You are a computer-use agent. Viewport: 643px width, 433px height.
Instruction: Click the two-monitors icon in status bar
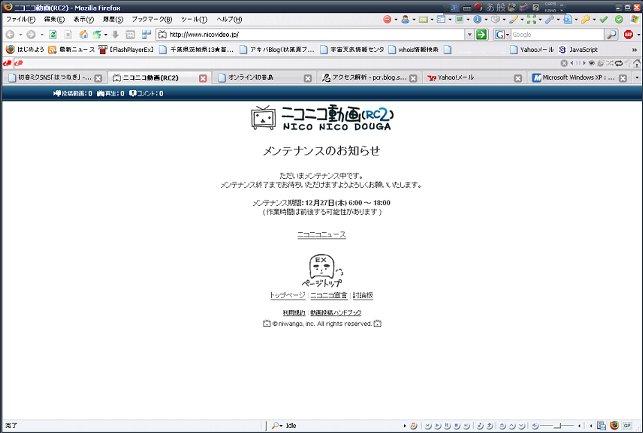point(601,426)
